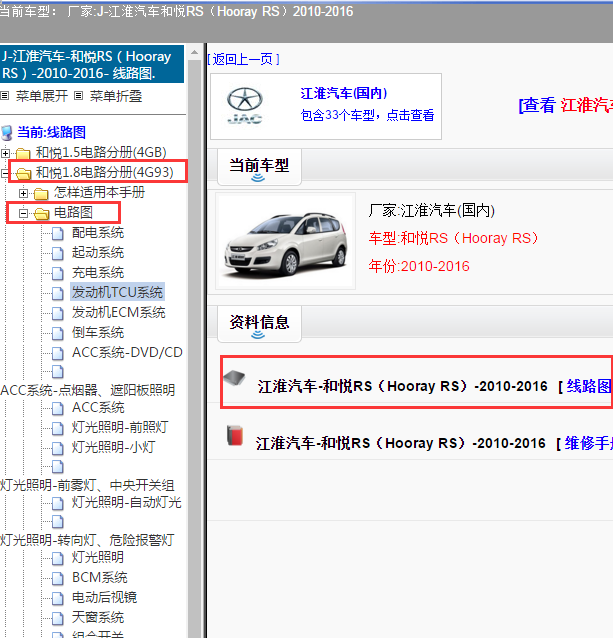
Task: Select ACC系统-DVD/CD in the tree
Action: pos(127,352)
